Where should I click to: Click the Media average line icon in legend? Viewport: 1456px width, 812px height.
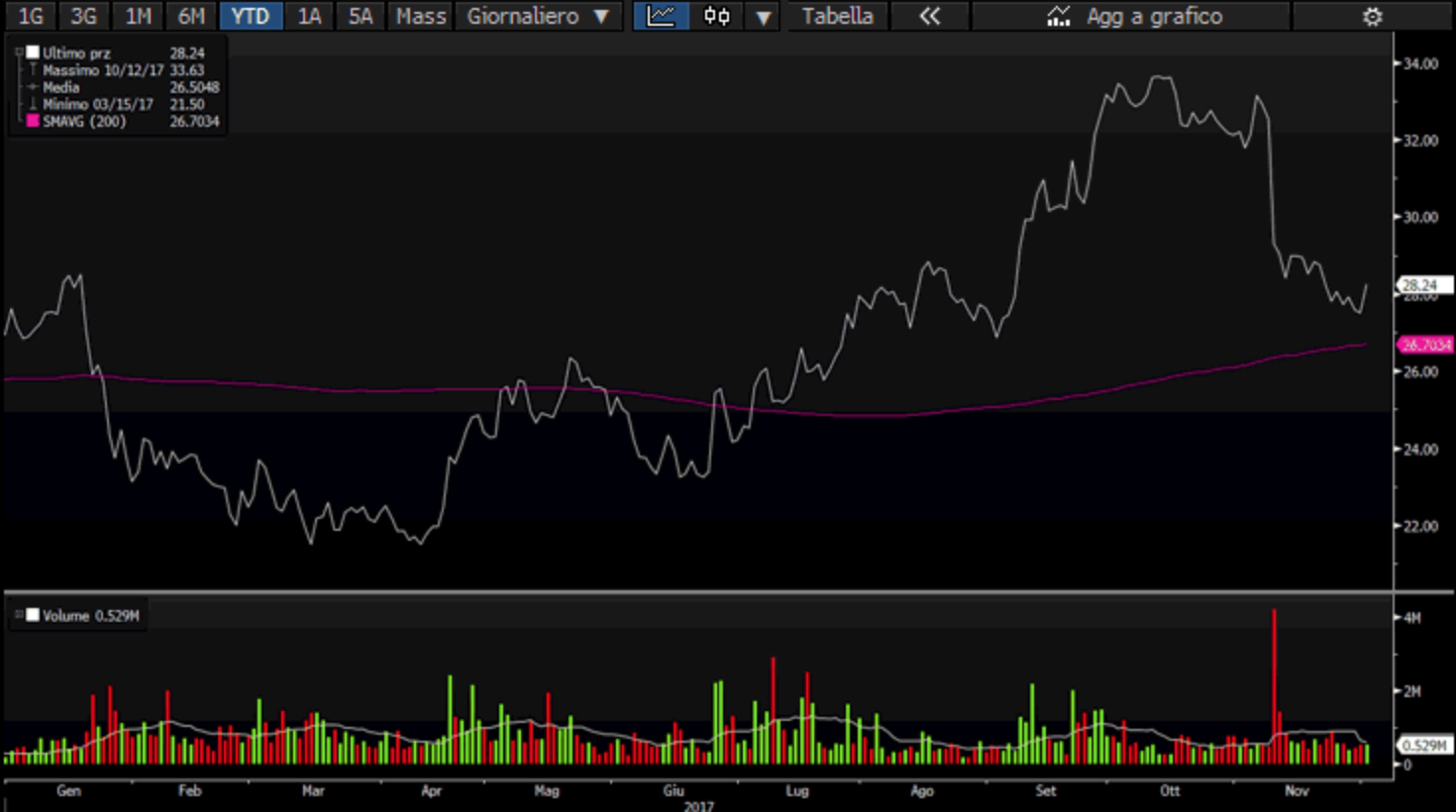pos(33,87)
